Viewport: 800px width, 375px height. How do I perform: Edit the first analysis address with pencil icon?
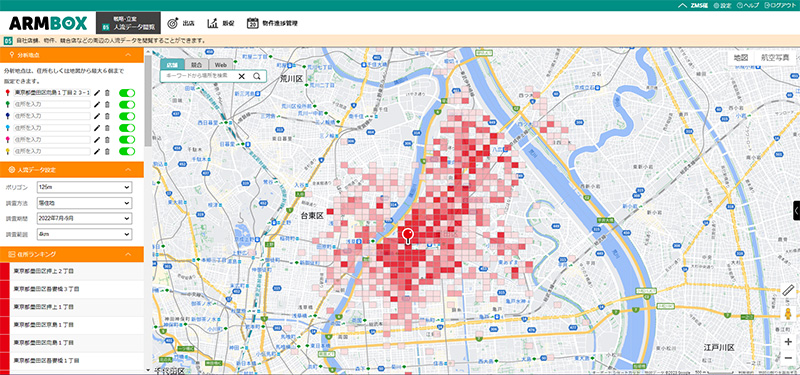[96, 93]
